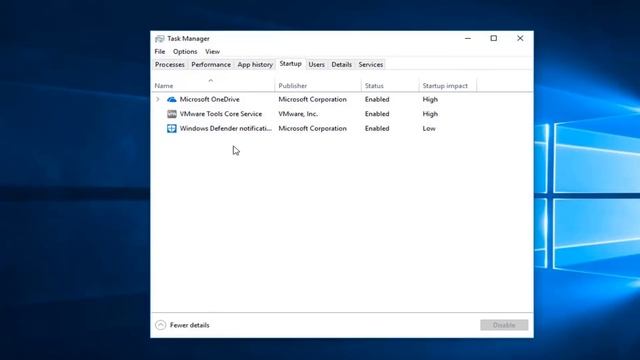Click the Task Manager title bar icon
The image size is (640, 360).
(x=160, y=38)
